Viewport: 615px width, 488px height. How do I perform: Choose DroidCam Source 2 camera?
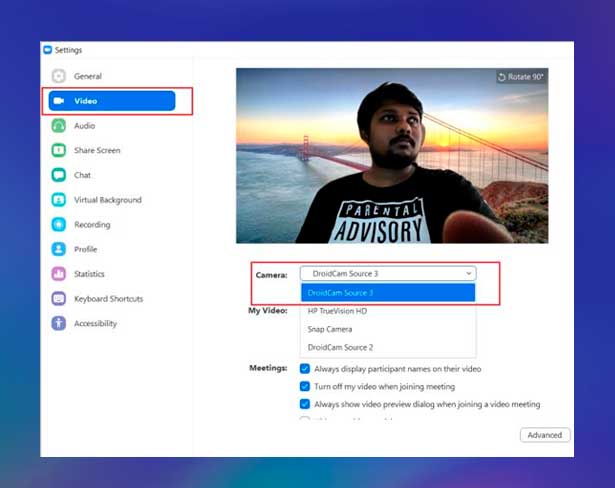tap(388, 347)
